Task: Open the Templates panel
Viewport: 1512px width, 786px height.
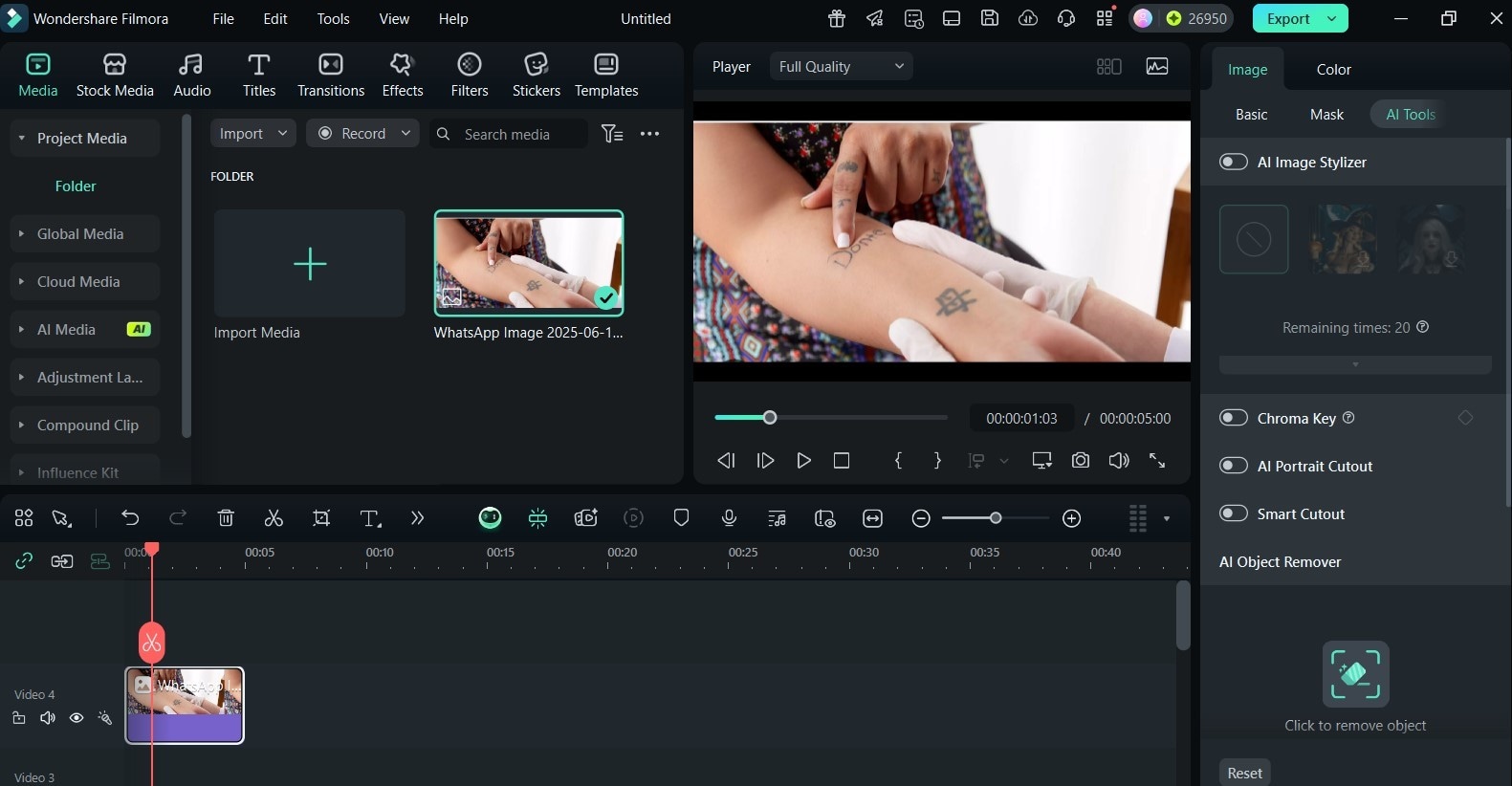Action: [606, 75]
